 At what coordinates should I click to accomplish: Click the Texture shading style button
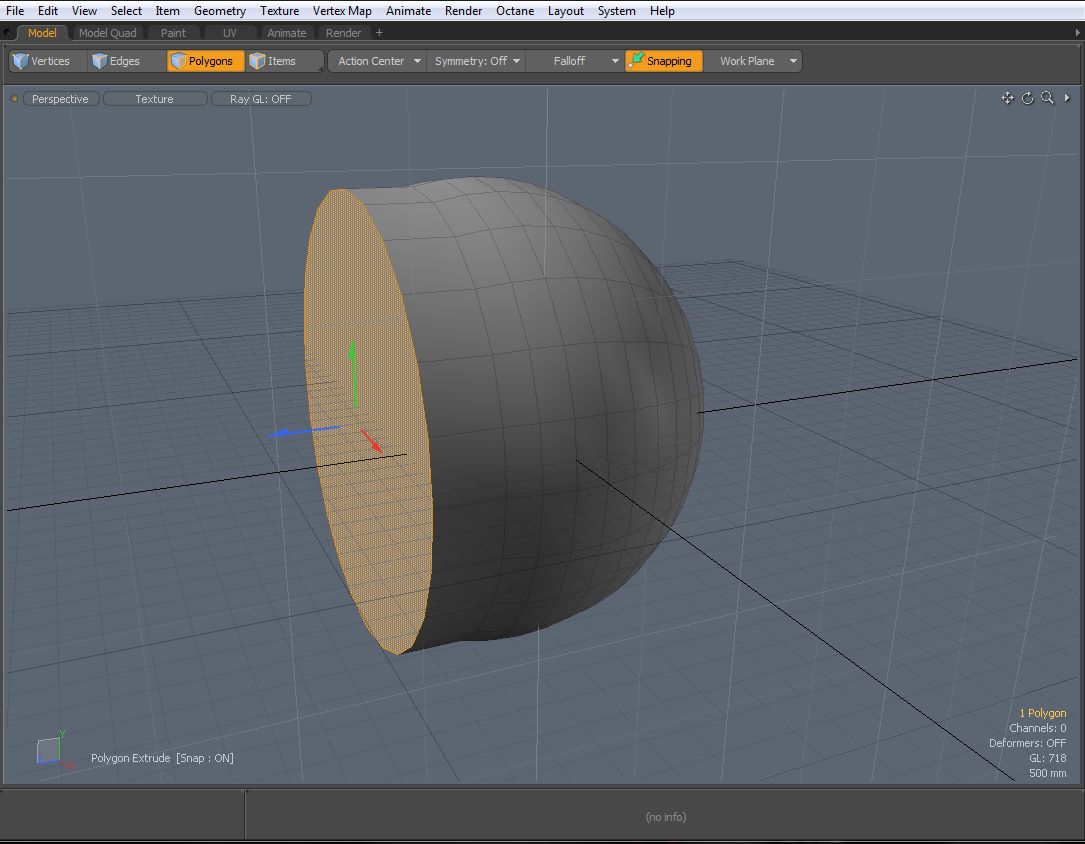(x=154, y=99)
